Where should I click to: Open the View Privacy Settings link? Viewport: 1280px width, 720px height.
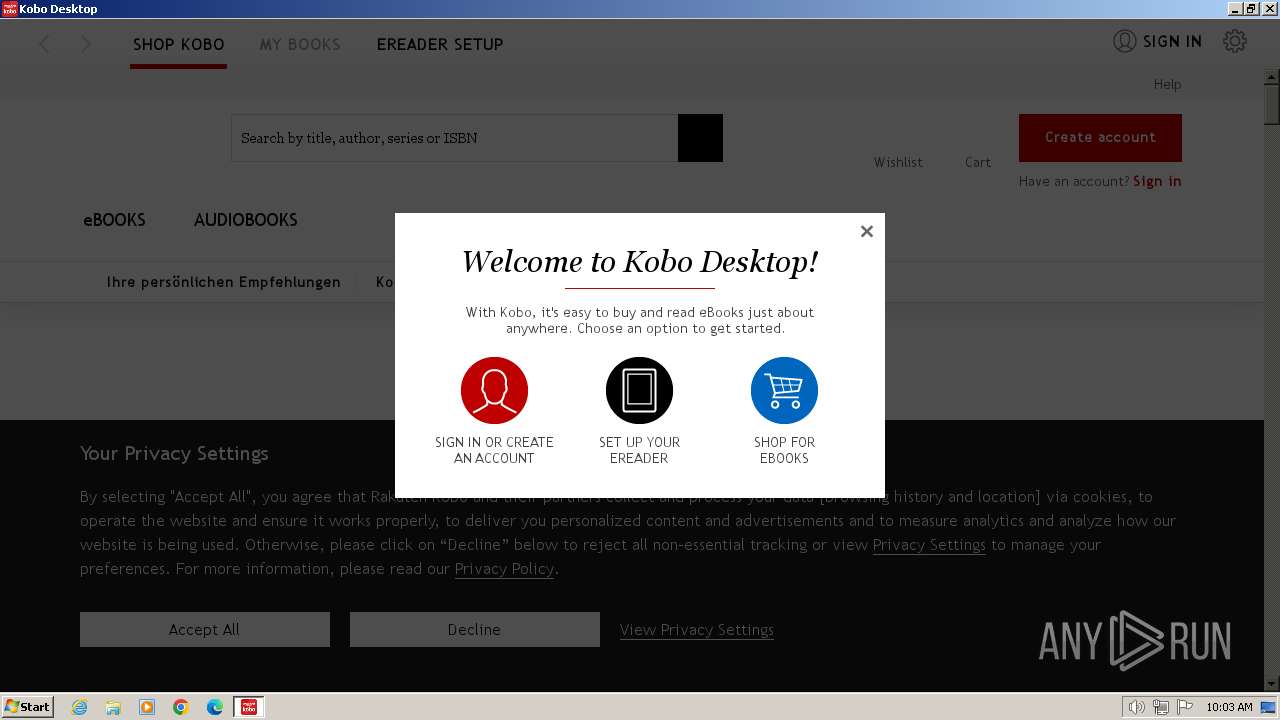tap(697, 629)
